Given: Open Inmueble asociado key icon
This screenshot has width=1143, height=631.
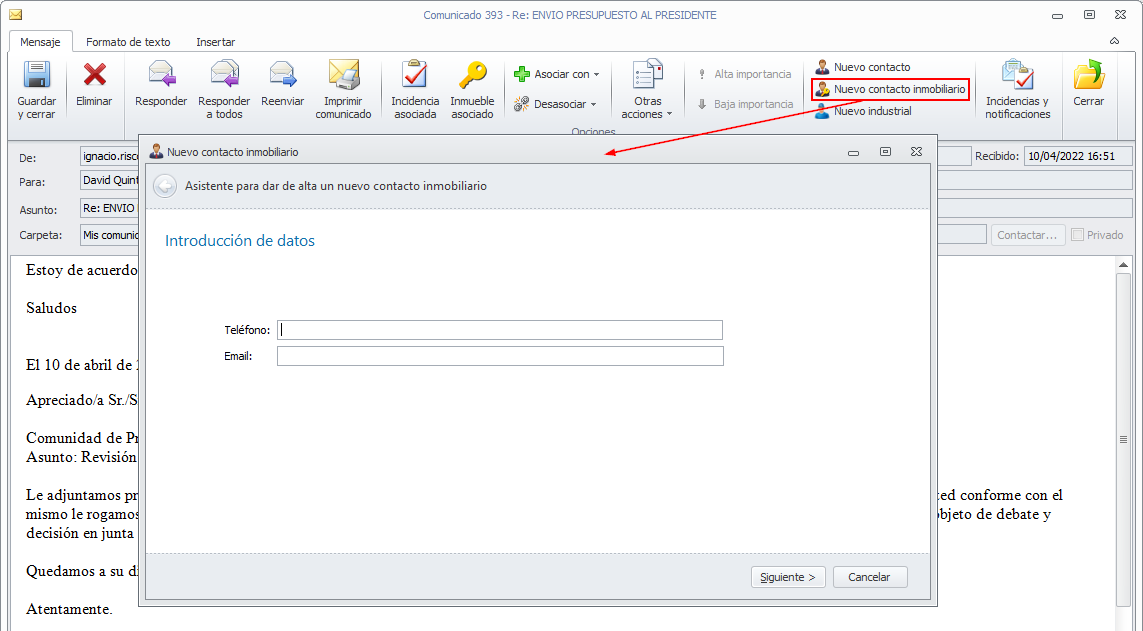Looking at the screenshot, I should tap(472, 74).
